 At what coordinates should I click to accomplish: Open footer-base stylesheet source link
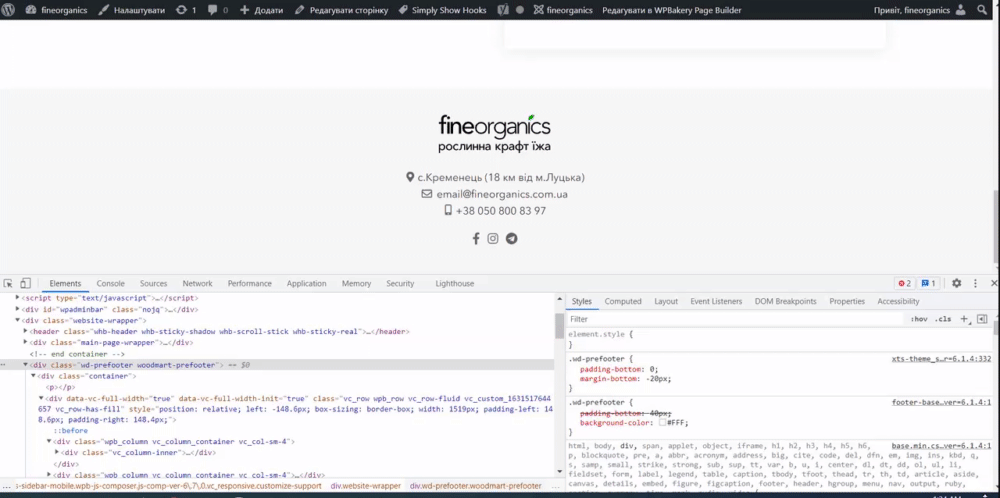(941, 402)
